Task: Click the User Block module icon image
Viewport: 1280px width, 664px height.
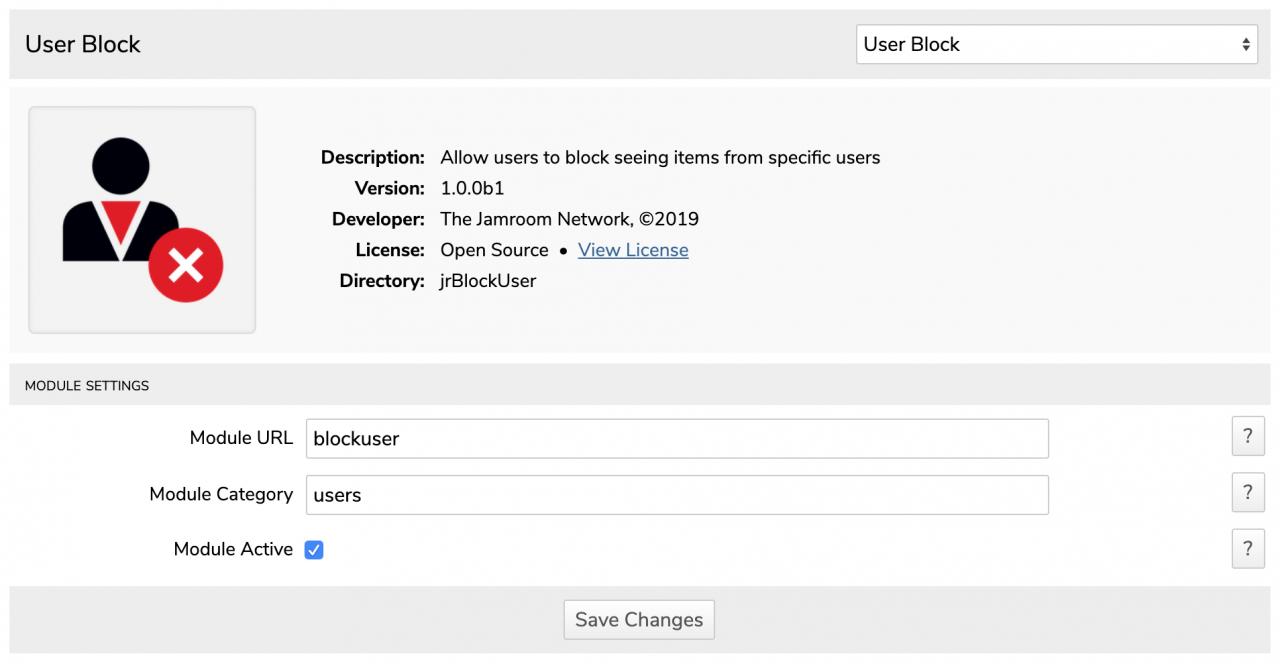Action: [x=141, y=219]
